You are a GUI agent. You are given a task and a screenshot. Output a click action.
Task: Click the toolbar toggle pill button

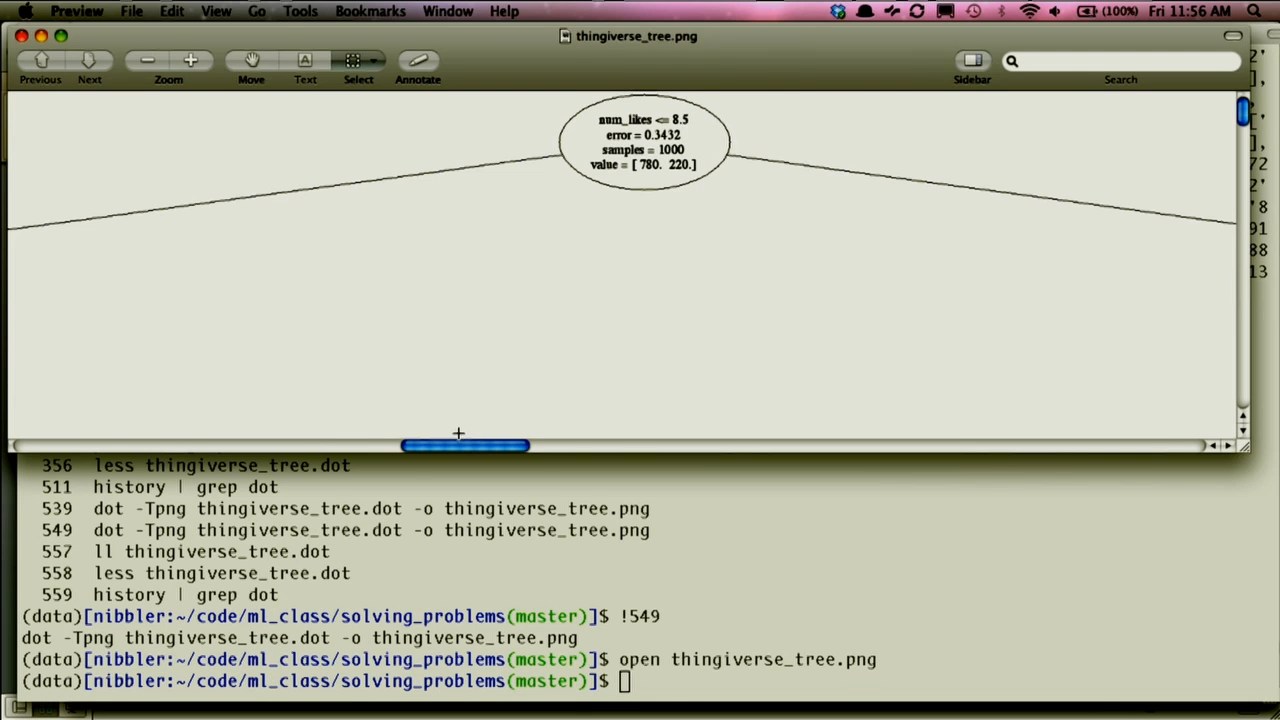1233,36
